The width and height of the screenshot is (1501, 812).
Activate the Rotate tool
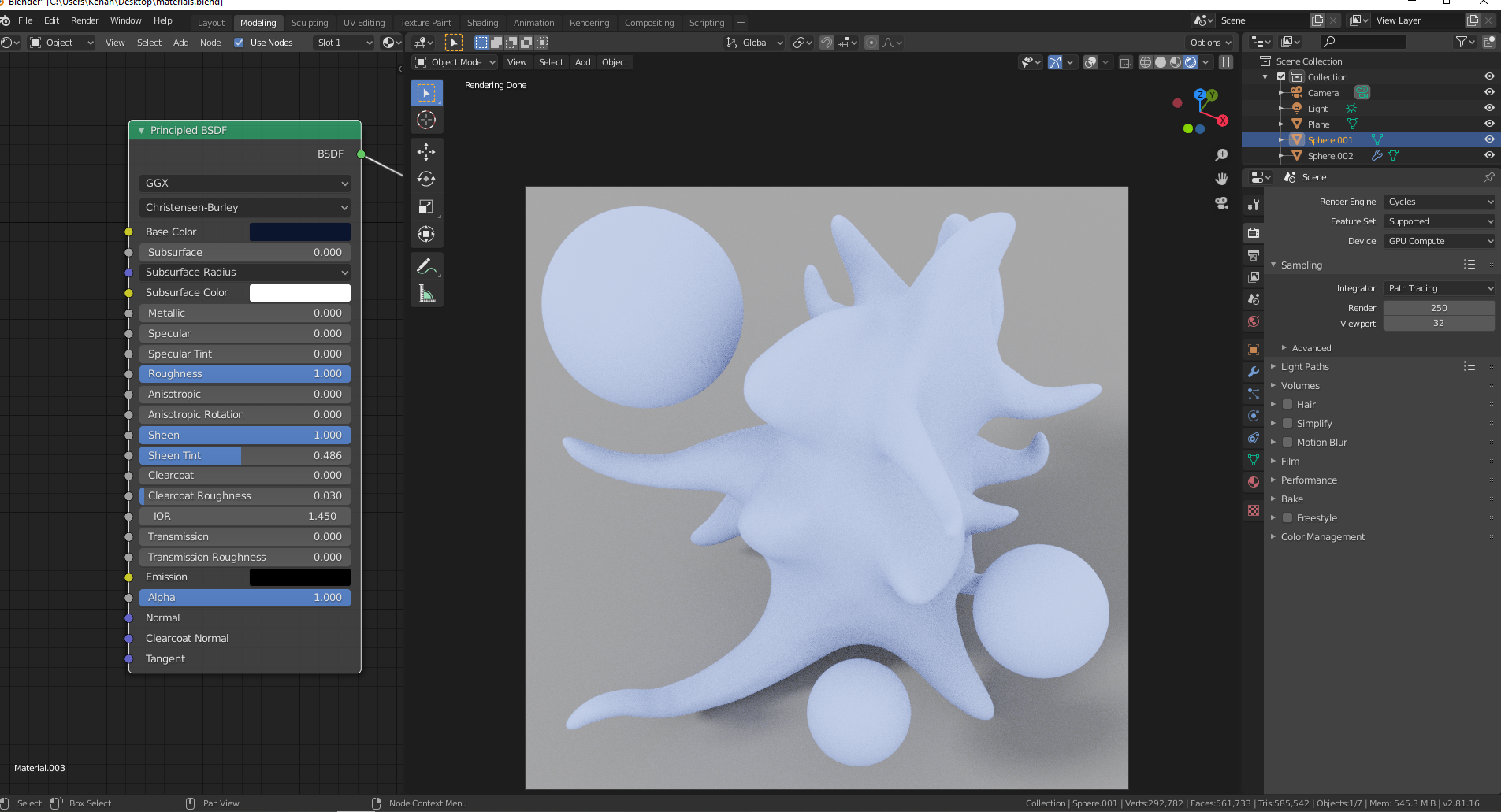[x=426, y=179]
